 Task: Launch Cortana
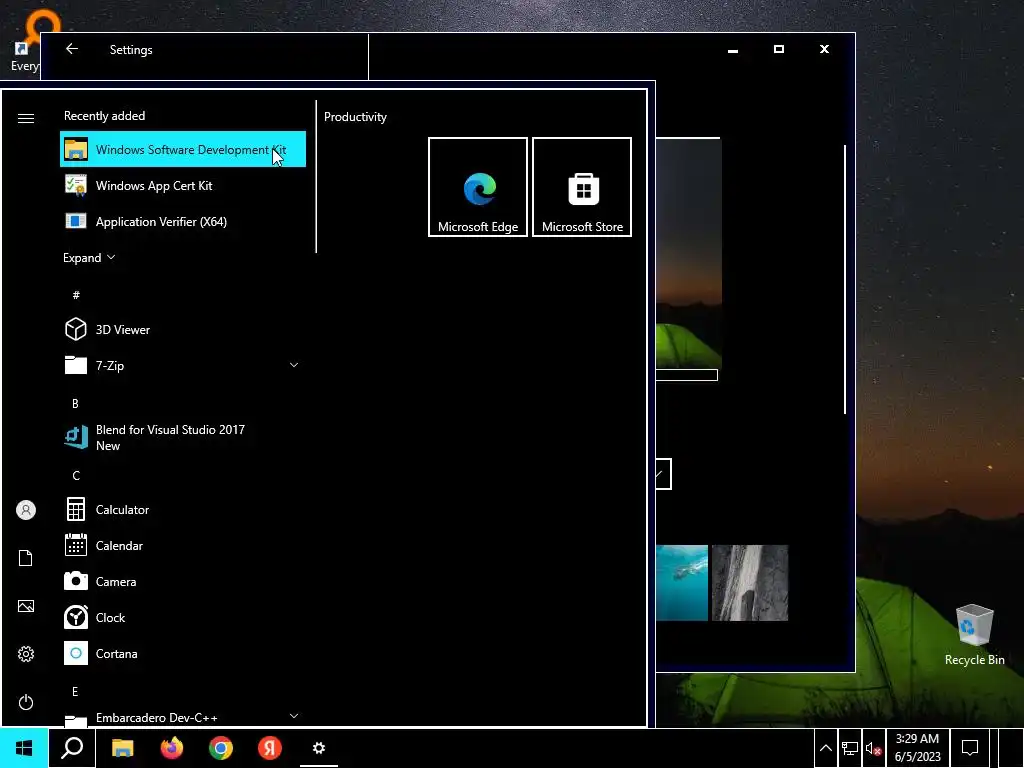point(183,653)
